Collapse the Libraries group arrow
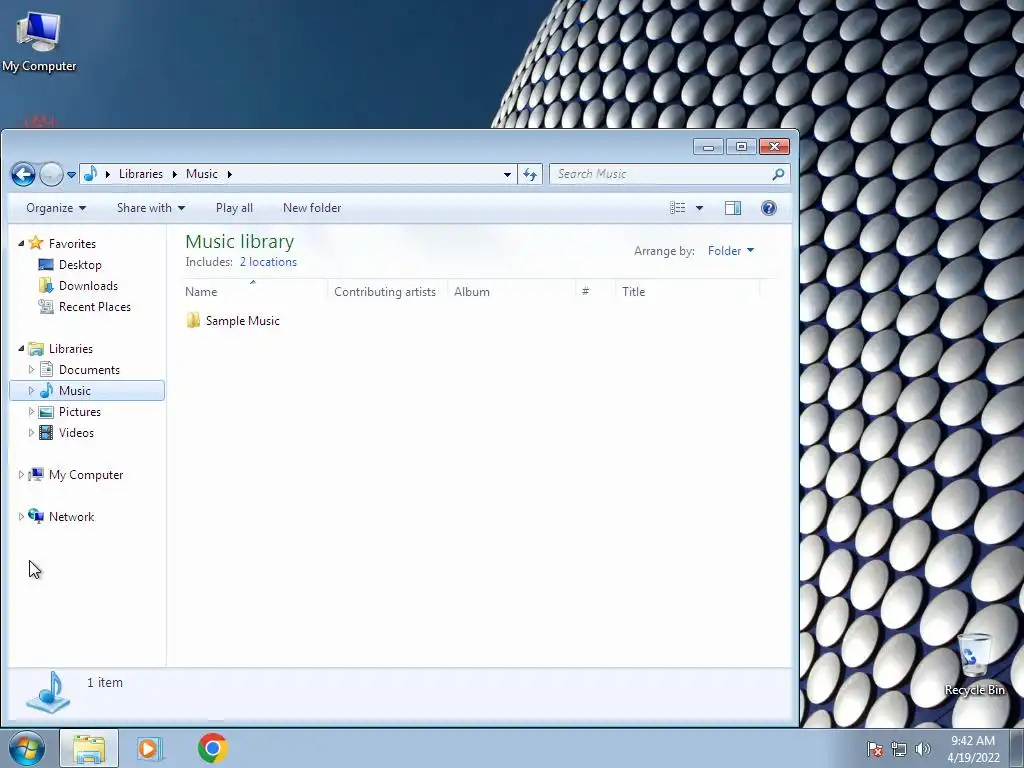Screen dimensions: 1024x768 pos(22,348)
